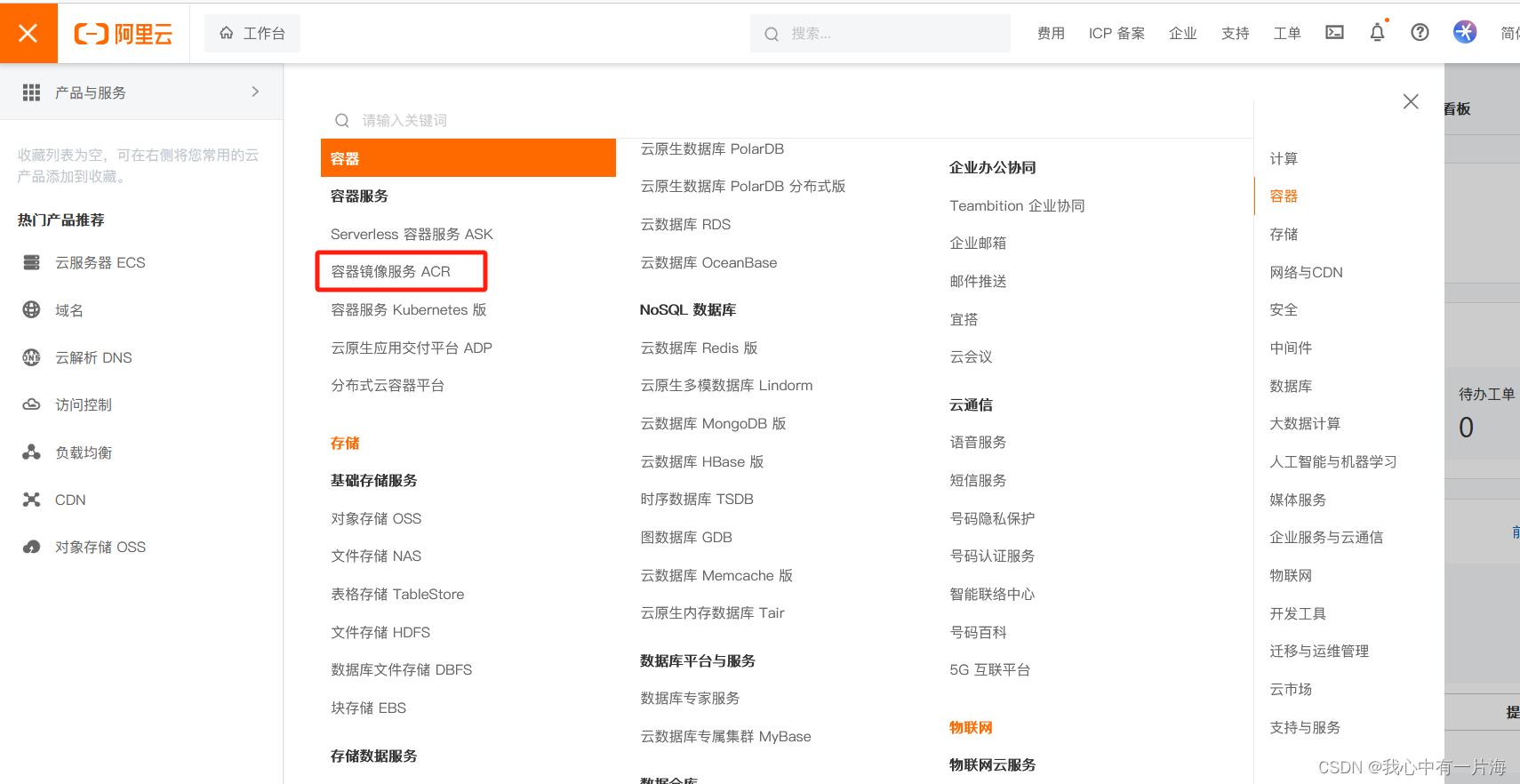The width and height of the screenshot is (1520, 784).
Task: Open 表格存储 TableStore
Action: coord(397,594)
